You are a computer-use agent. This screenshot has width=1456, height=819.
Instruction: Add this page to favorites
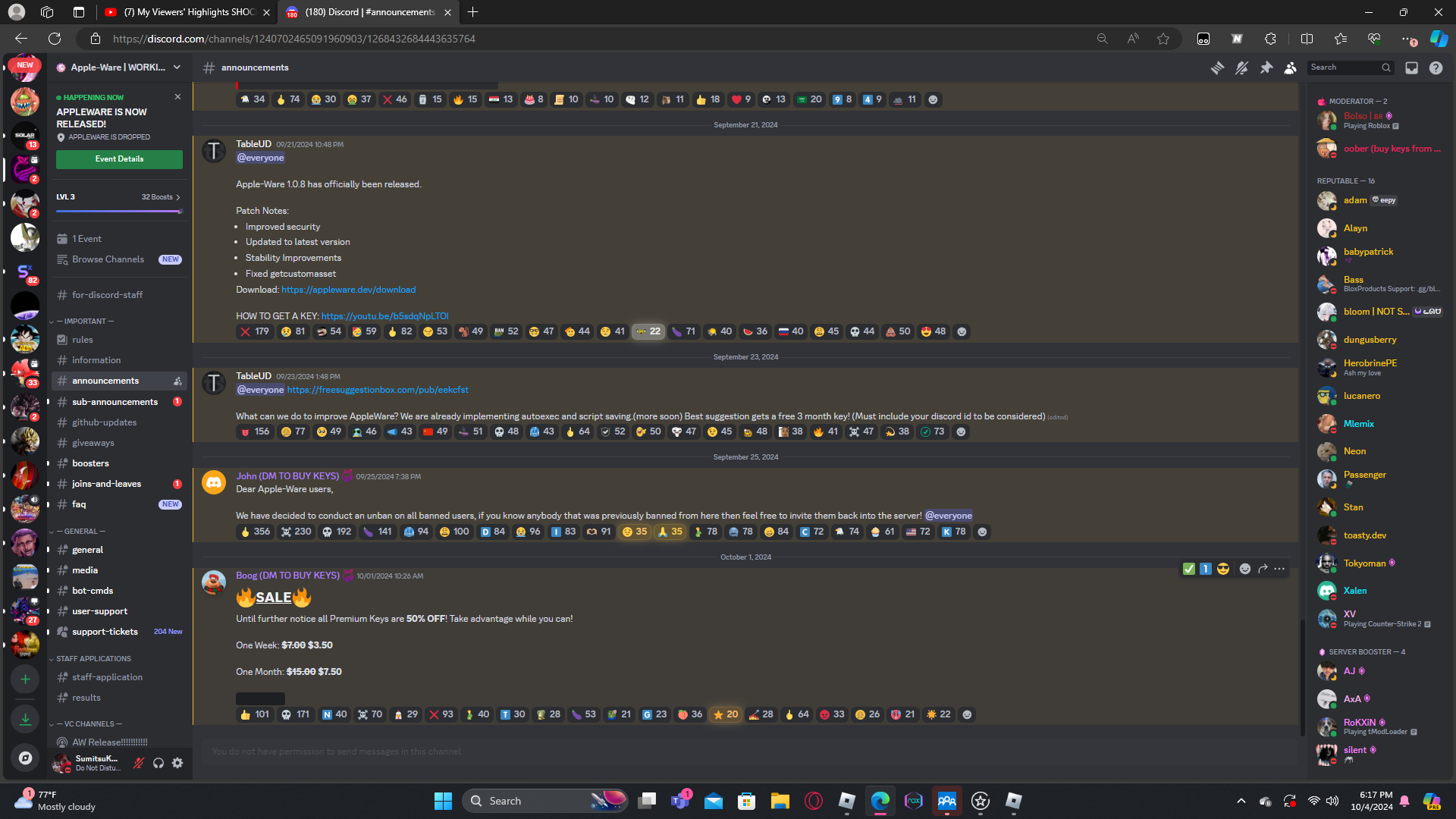(x=1163, y=39)
